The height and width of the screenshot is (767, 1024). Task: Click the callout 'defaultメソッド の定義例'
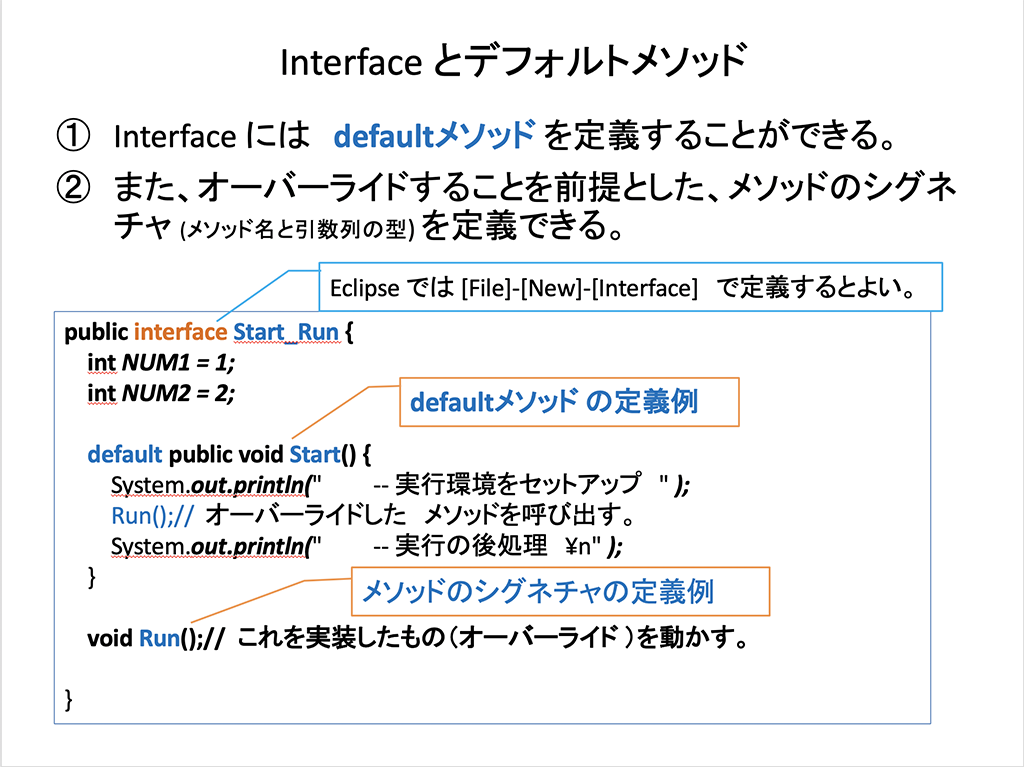click(x=569, y=402)
